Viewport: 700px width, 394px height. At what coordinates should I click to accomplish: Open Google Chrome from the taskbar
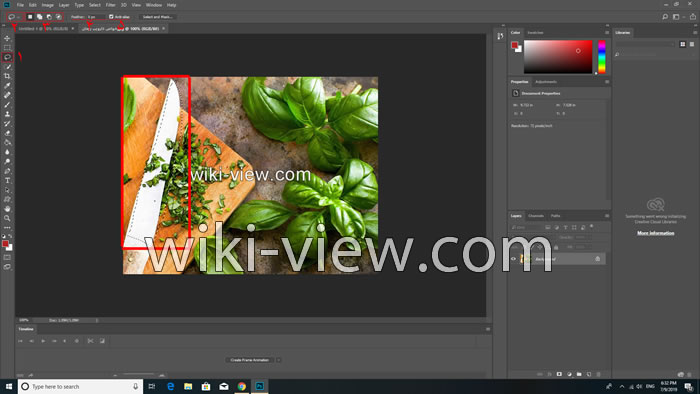pos(242,386)
